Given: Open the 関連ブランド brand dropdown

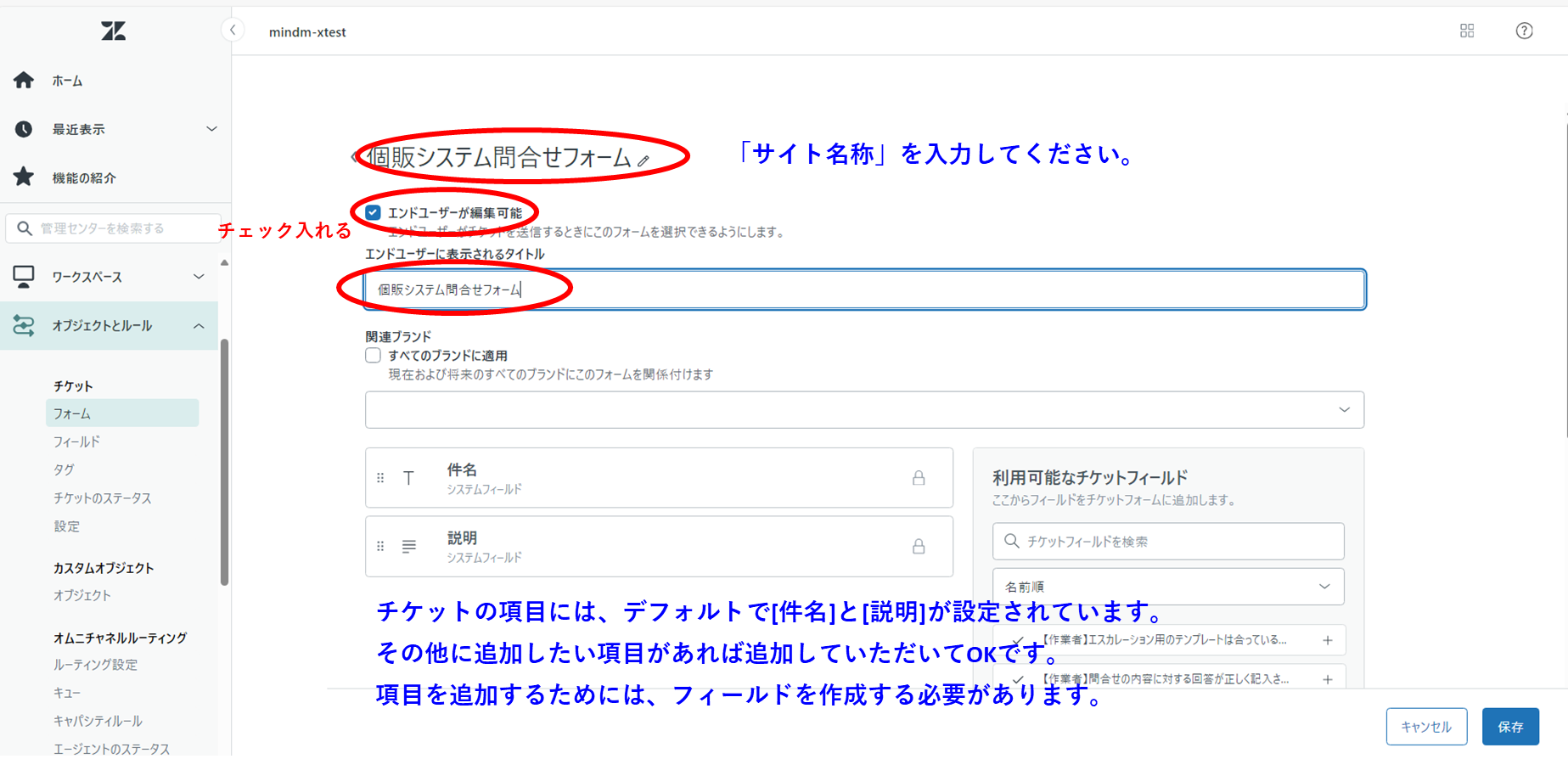Looking at the screenshot, I should [864, 410].
